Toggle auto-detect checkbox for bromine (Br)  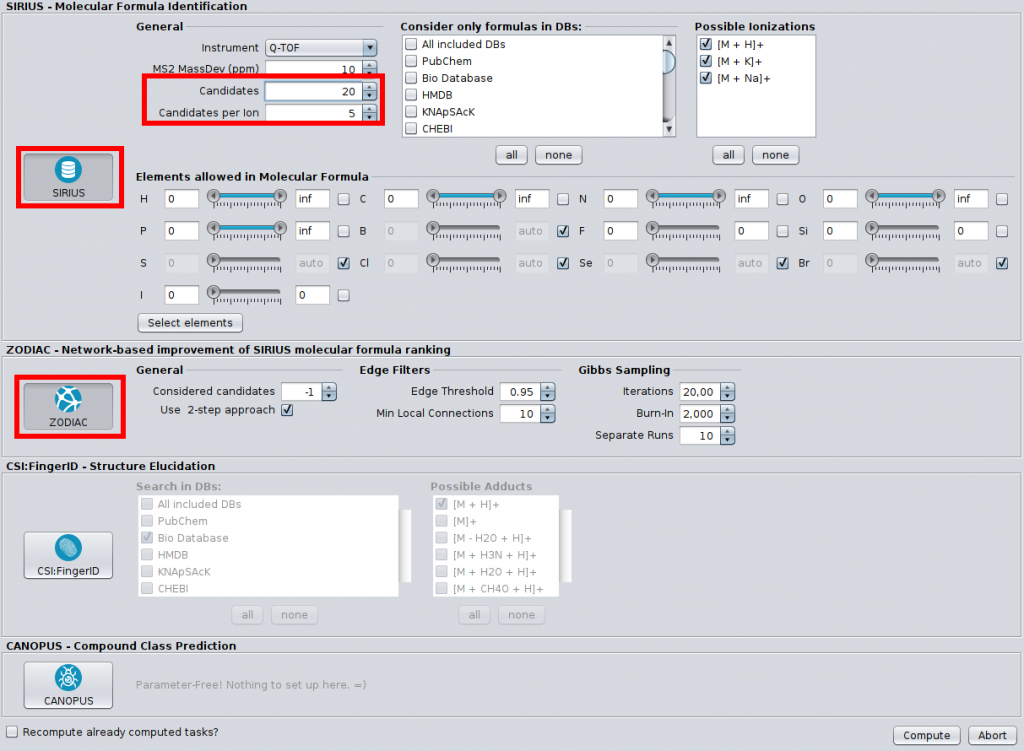[1002, 263]
